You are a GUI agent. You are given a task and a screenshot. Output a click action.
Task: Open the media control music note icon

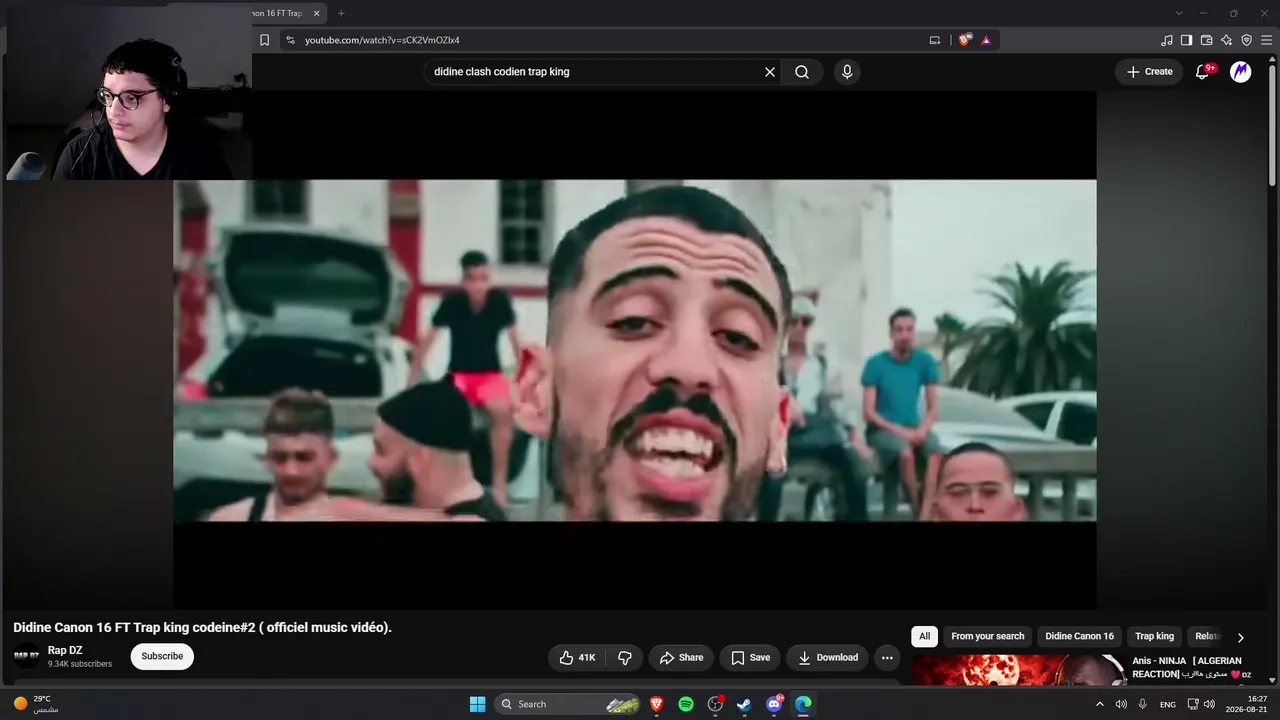tap(1166, 40)
